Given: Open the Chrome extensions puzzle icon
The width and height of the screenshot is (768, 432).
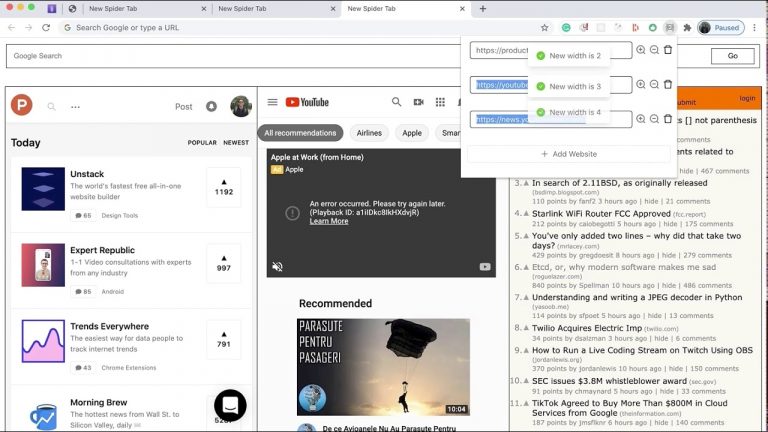Looking at the screenshot, I should point(687,28).
